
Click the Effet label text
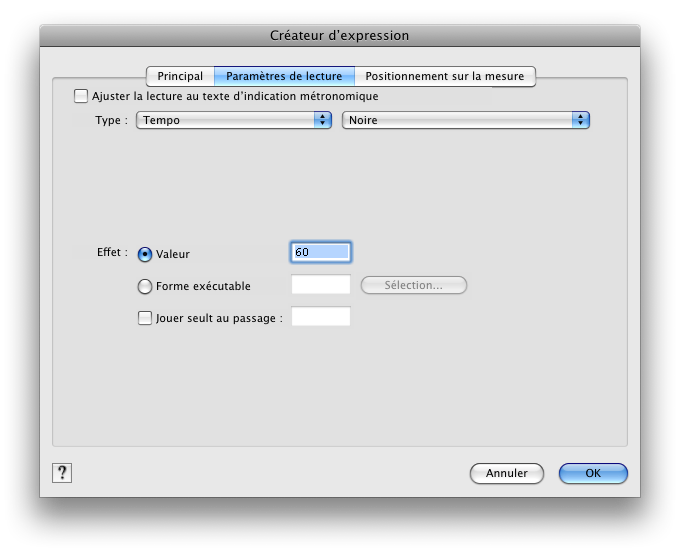pyautogui.click(x=112, y=252)
